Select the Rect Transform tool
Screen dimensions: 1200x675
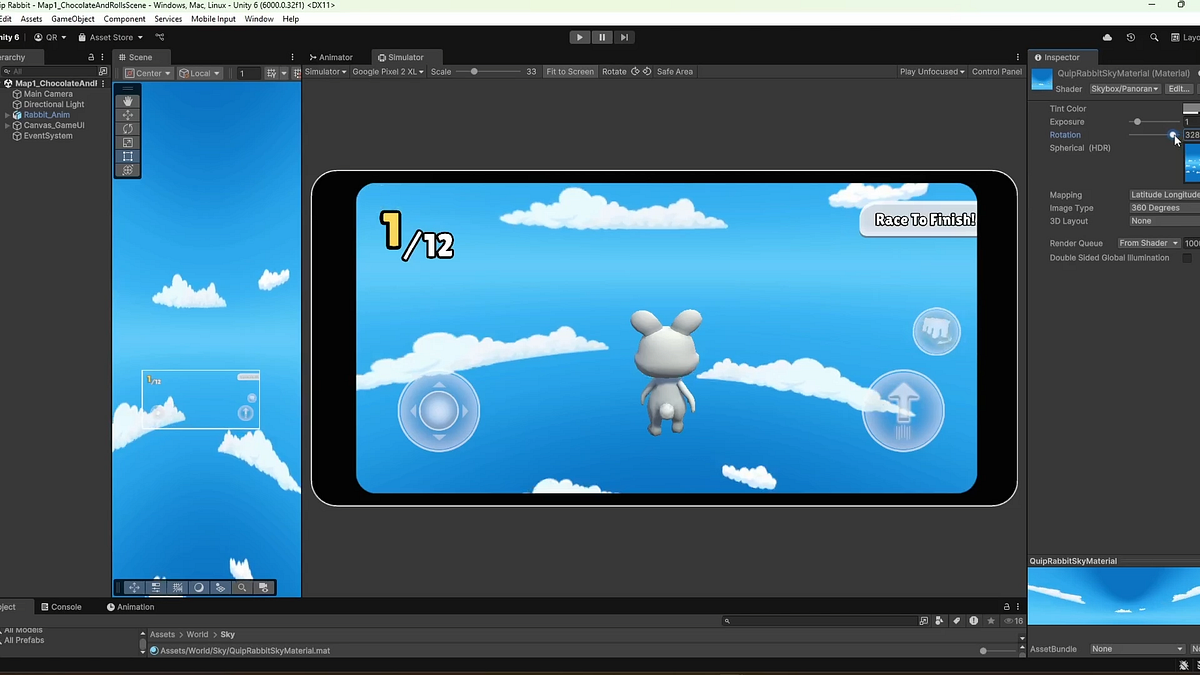point(127,155)
